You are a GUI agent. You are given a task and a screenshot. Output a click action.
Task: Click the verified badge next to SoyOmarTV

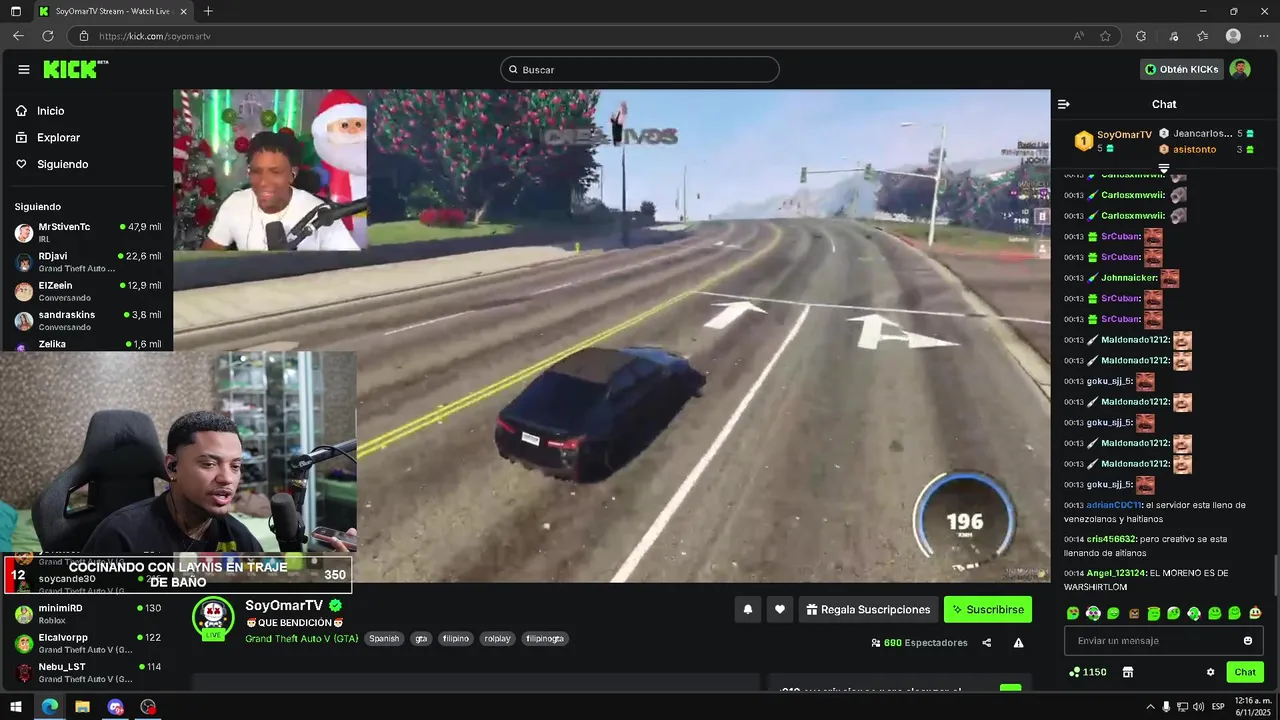point(336,606)
